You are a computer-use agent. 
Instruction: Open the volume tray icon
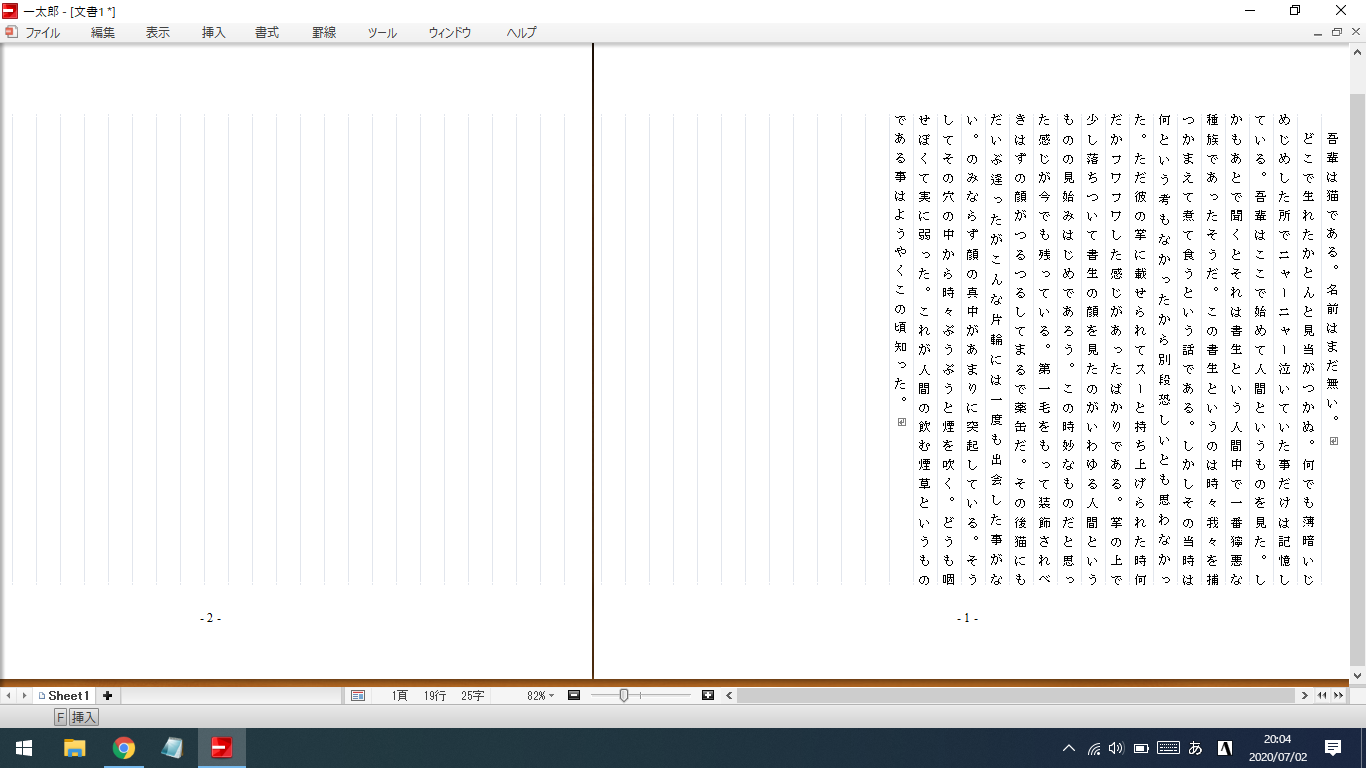point(1117,748)
